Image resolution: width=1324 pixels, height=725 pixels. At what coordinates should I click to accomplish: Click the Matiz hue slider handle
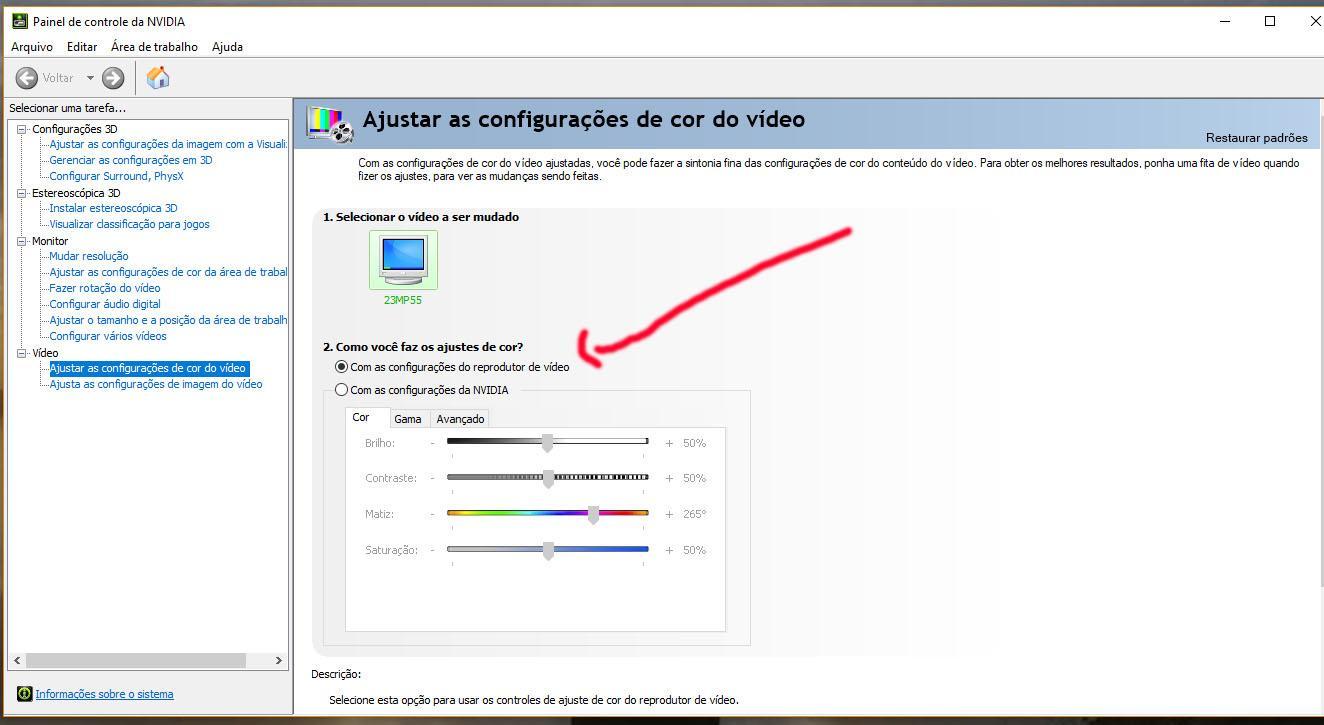(593, 514)
